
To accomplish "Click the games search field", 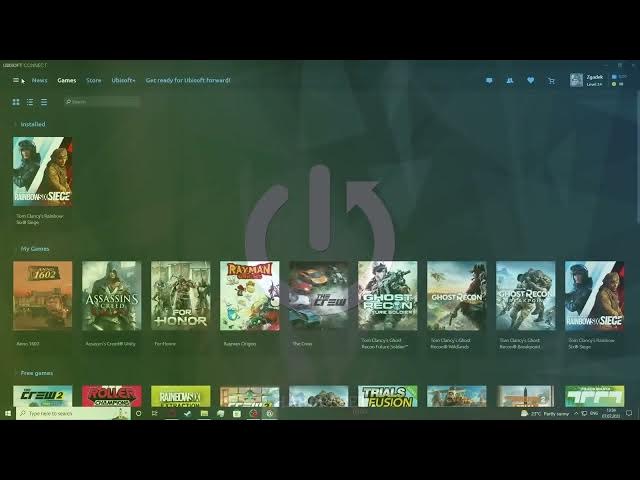I will click(x=102, y=102).
